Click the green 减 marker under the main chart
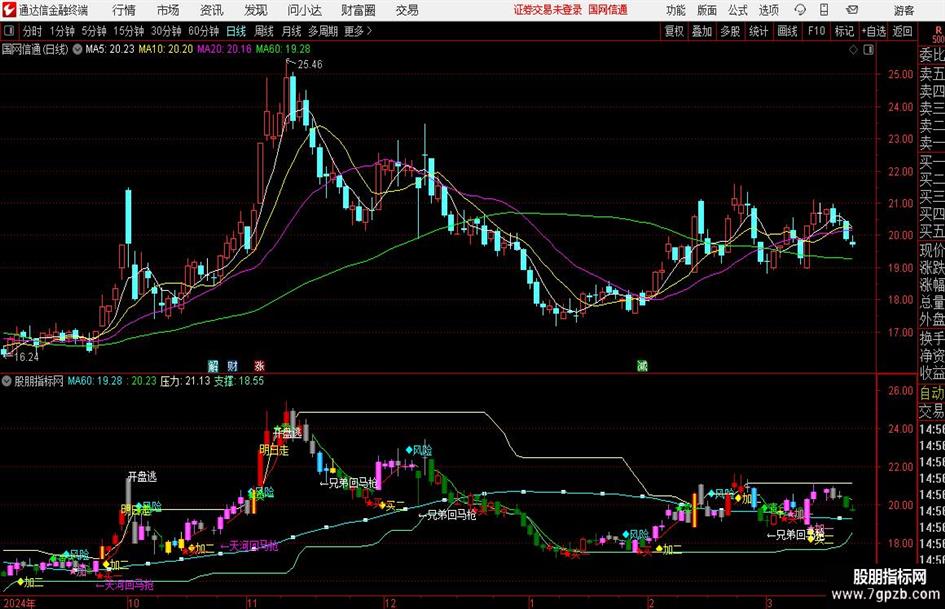 642,365
